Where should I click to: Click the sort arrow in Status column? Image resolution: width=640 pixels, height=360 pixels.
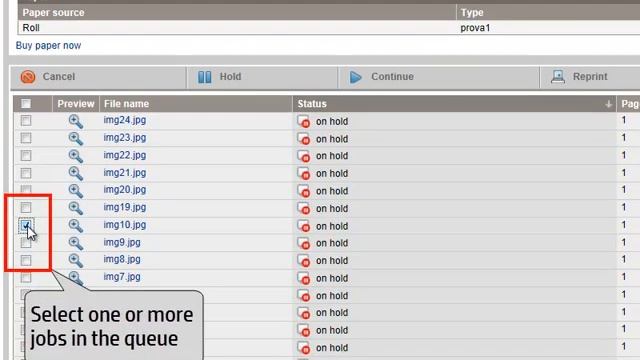click(x=608, y=104)
